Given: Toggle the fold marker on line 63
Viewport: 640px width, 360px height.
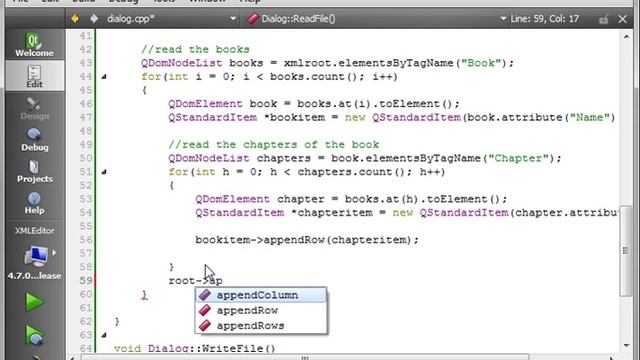Looking at the screenshot, I should tap(104, 335).
